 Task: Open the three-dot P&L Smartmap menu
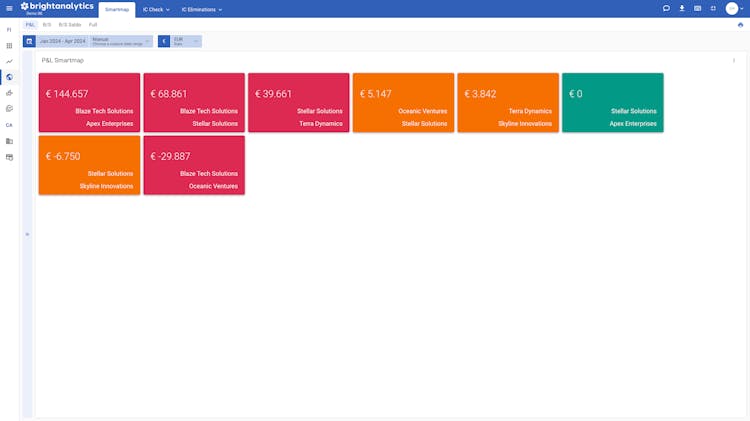tap(734, 60)
